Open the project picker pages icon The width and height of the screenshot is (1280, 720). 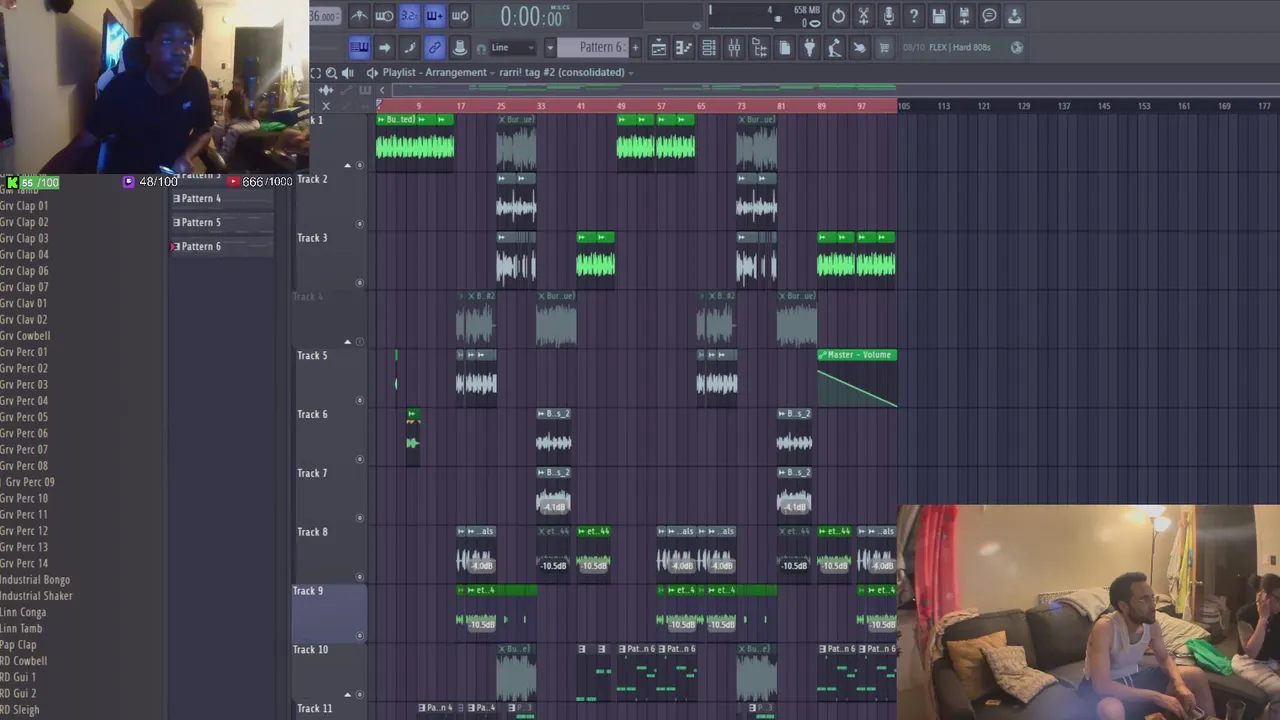(784, 47)
